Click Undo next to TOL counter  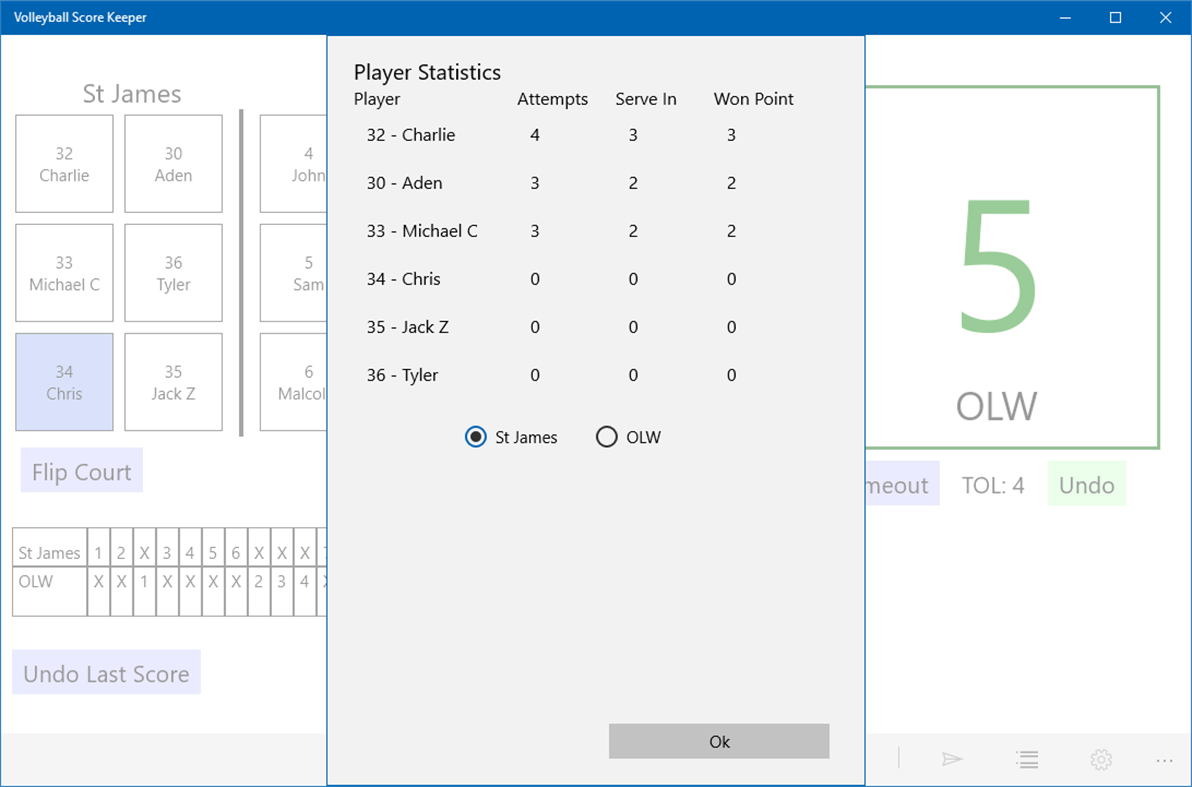[1087, 483]
